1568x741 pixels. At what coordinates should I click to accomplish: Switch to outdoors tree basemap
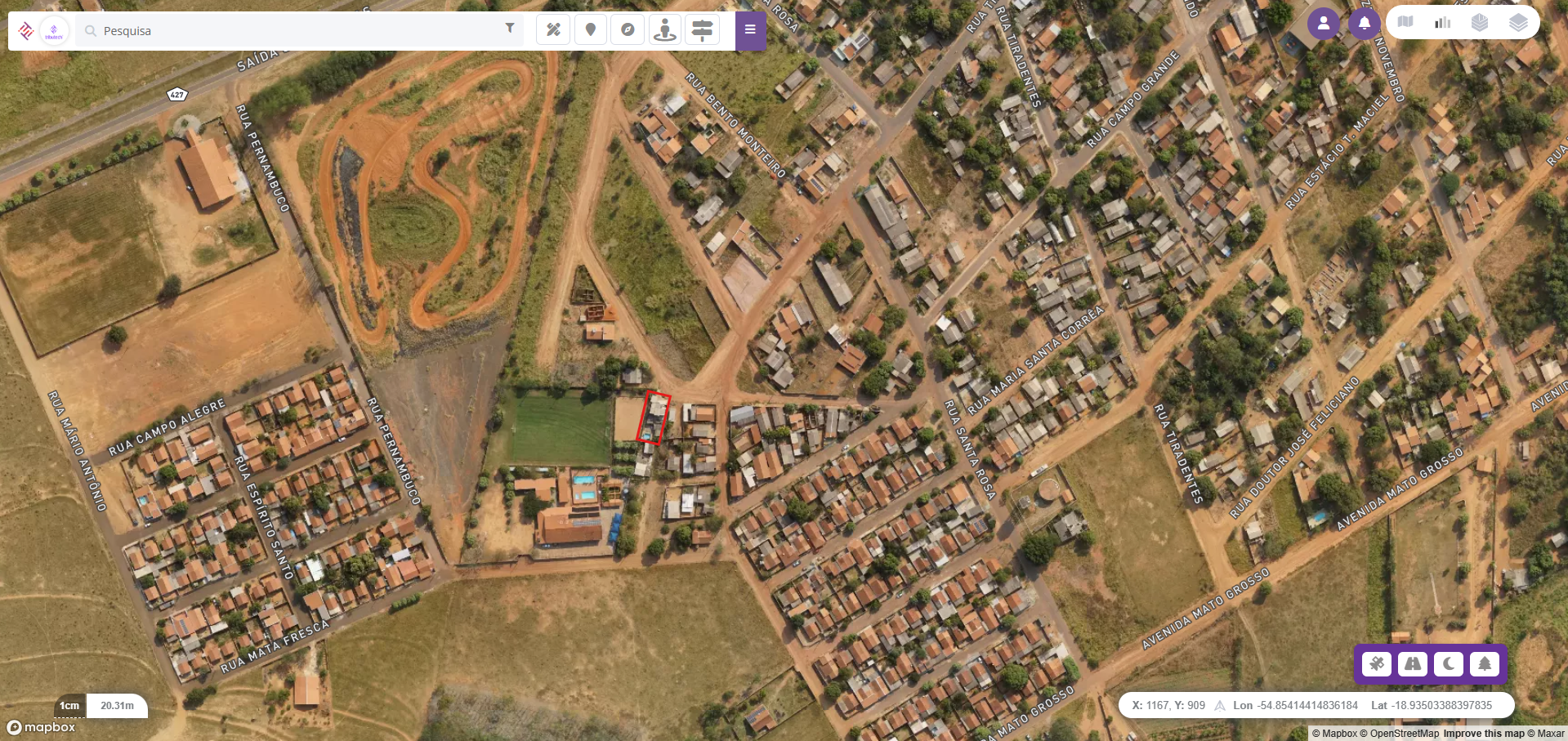point(1485,663)
